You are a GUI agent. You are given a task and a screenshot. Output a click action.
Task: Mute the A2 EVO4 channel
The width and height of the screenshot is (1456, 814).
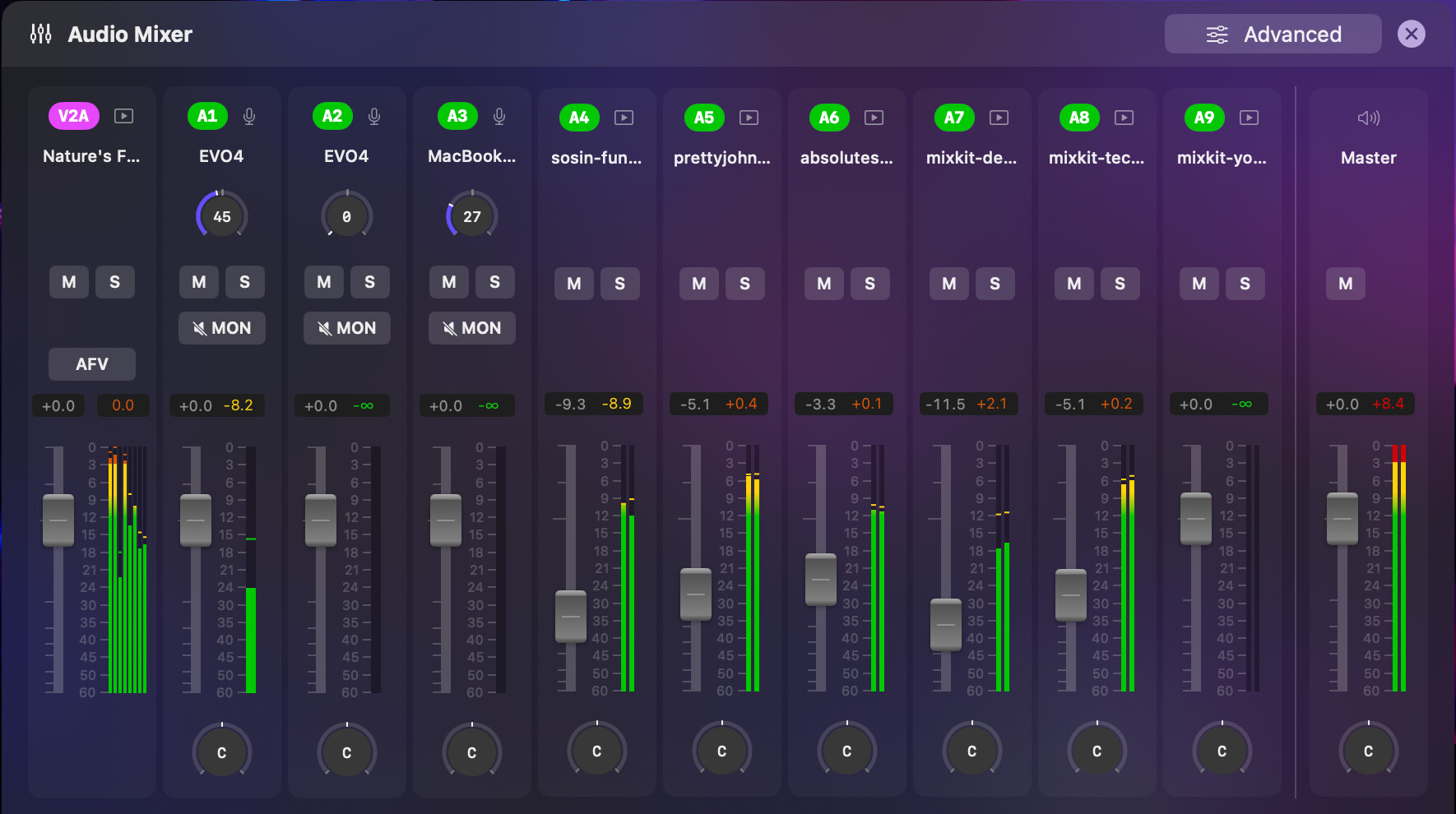pyautogui.click(x=324, y=282)
